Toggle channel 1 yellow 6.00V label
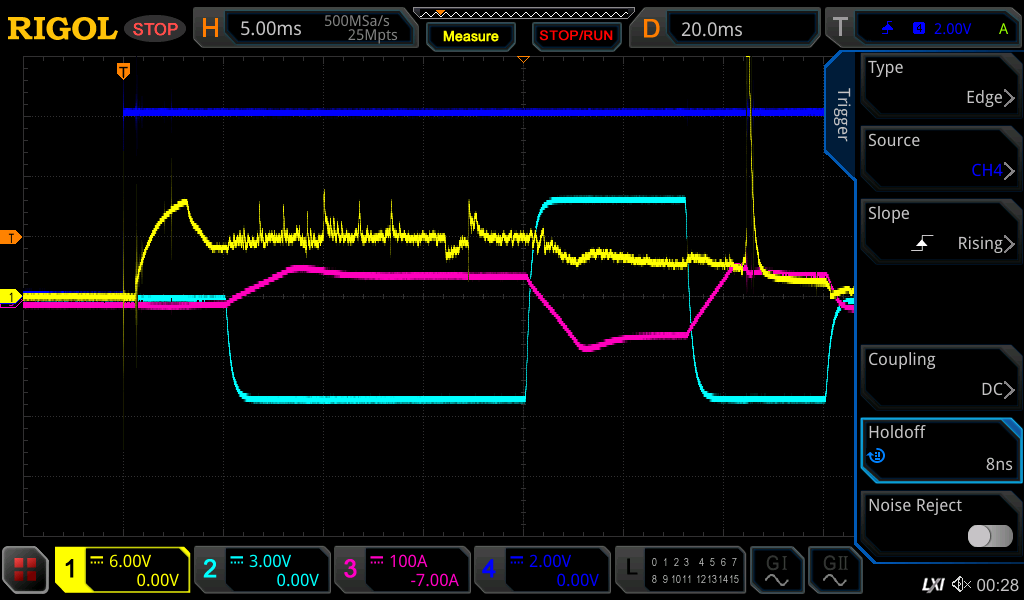Viewport: 1024px width, 600px height. (x=122, y=570)
